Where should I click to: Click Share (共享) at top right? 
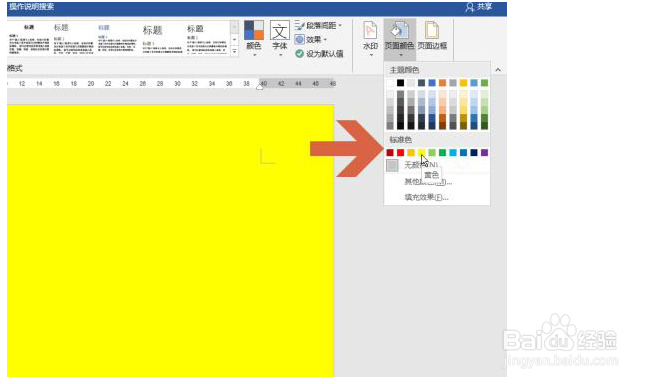click(479, 7)
